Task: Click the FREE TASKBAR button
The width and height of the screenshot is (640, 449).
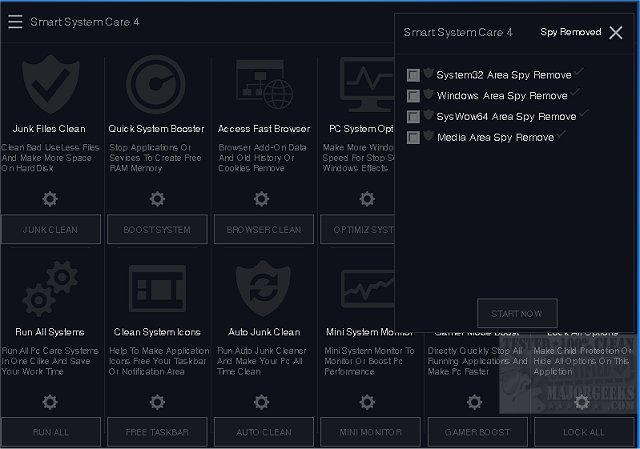Action: [157, 432]
